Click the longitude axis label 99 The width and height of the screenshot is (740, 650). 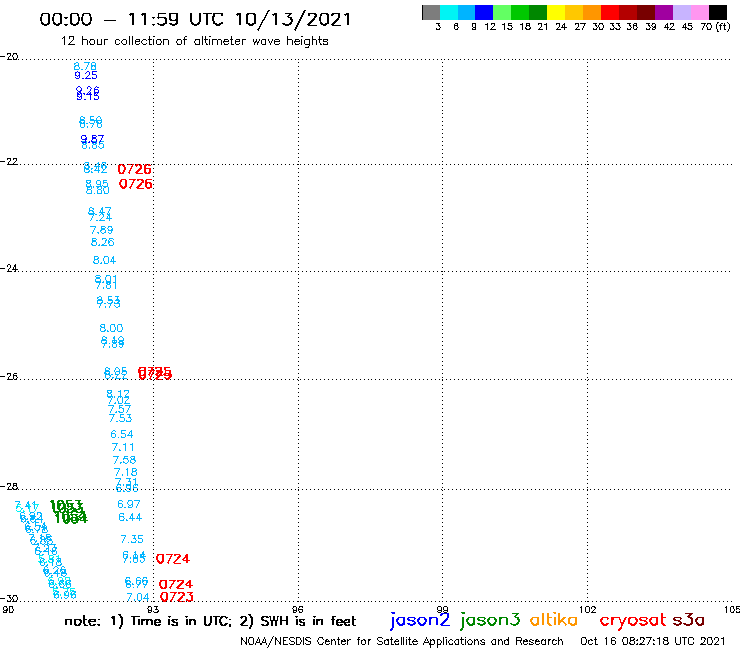442,609
